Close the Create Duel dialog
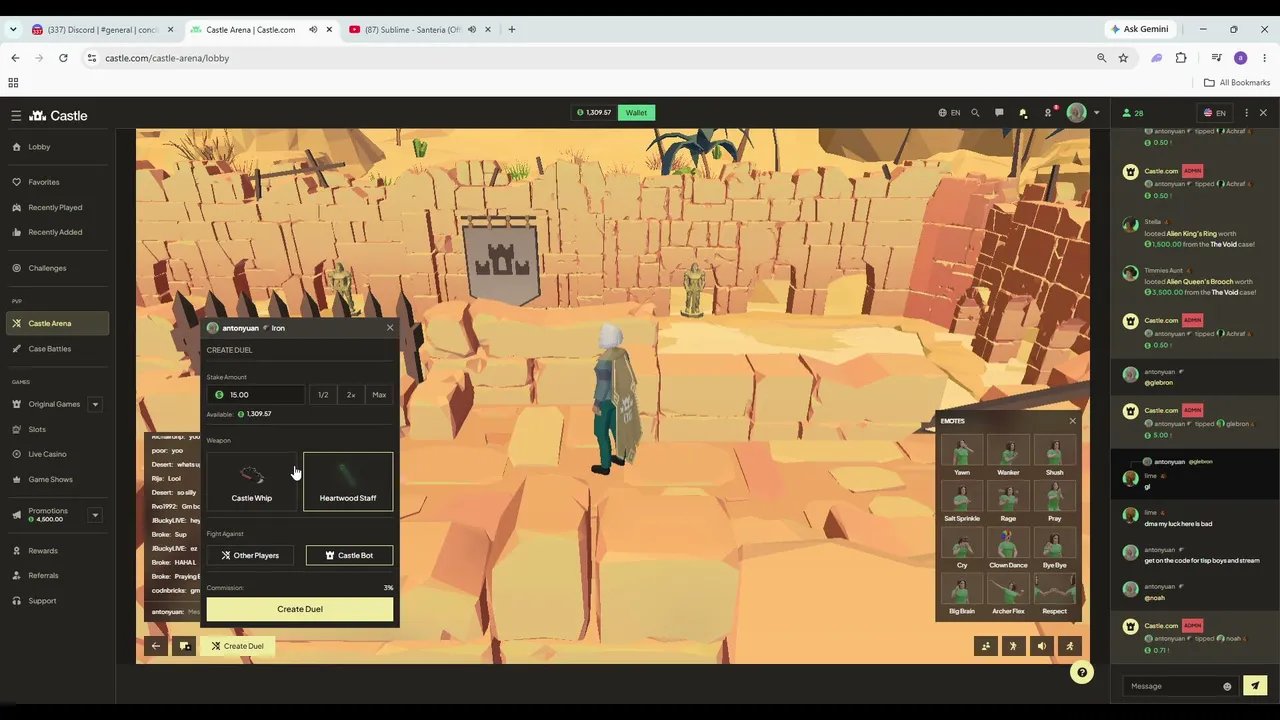 coord(390,328)
